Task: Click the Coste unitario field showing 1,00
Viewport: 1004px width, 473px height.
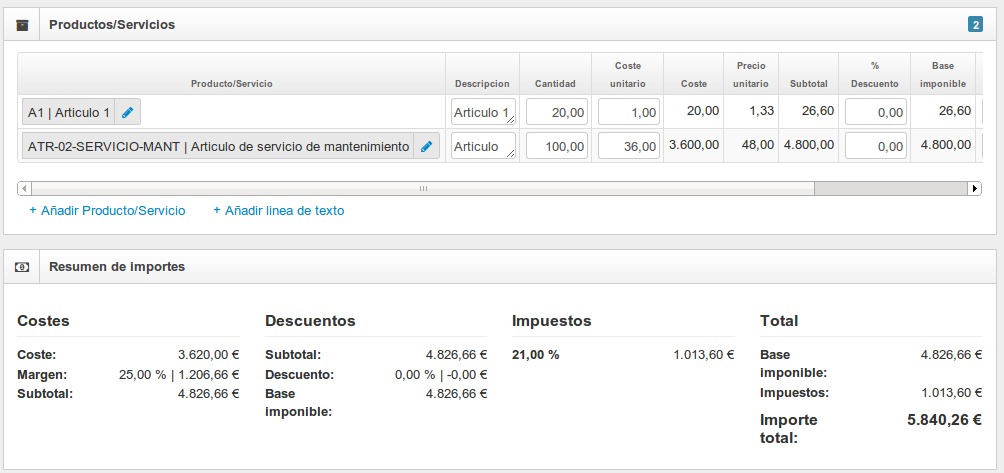Action: click(x=629, y=112)
